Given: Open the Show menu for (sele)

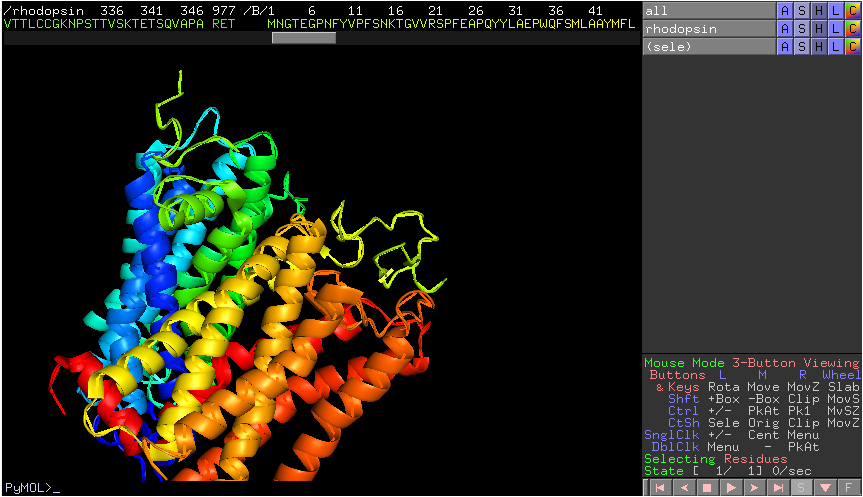Looking at the screenshot, I should (802, 47).
